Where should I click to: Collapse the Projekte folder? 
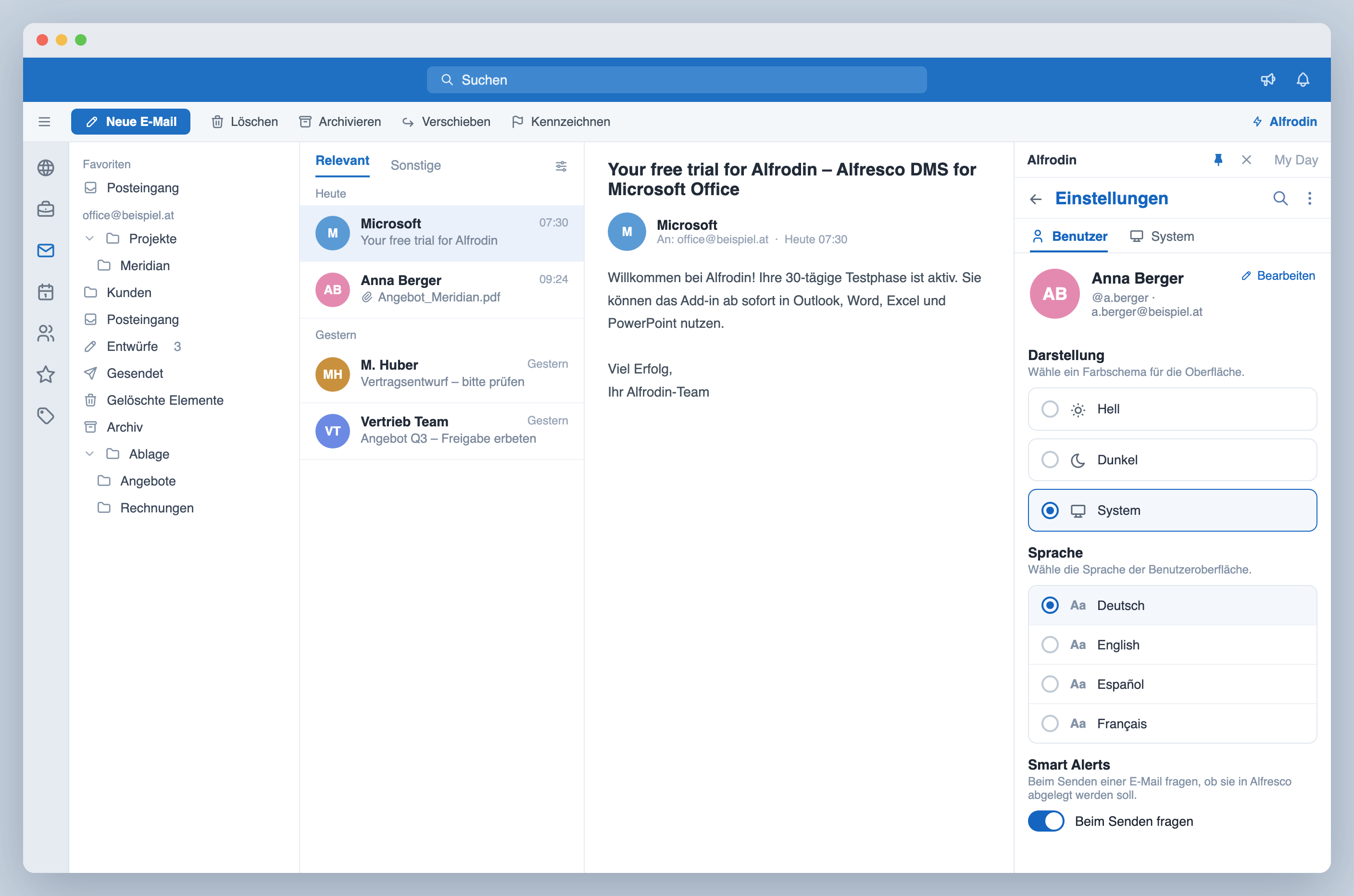90,238
